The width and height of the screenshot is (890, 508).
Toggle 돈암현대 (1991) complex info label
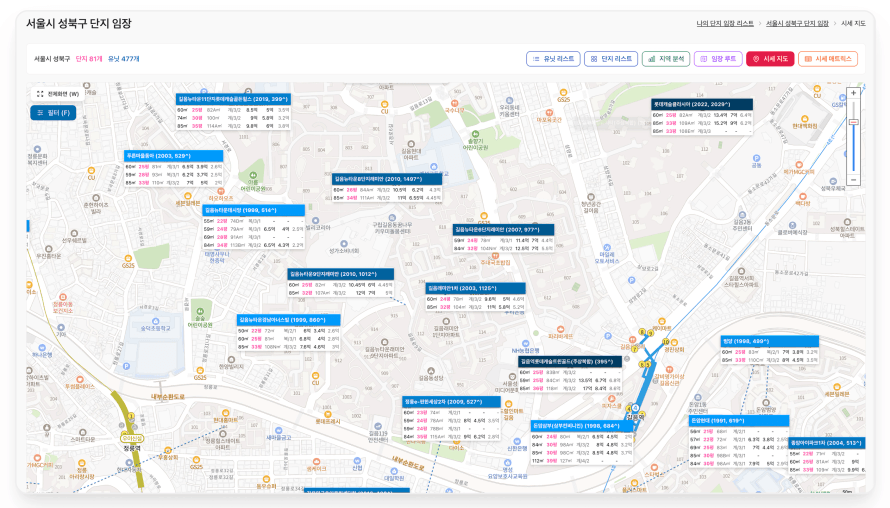(x=730, y=421)
